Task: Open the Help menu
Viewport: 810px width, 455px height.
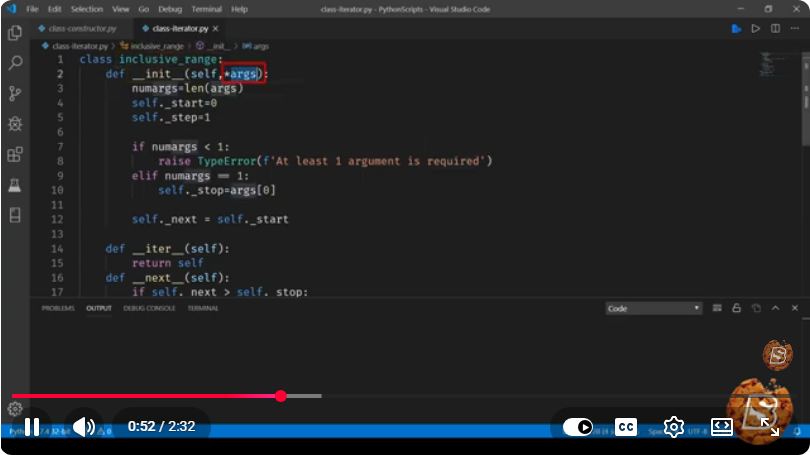Action: pos(239,9)
